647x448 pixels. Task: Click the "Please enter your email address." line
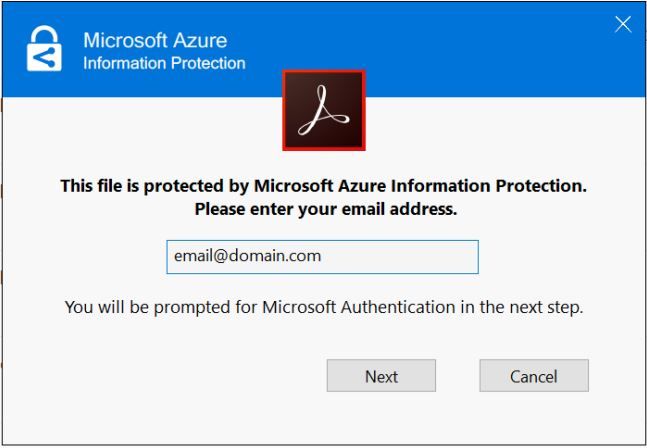click(x=324, y=210)
